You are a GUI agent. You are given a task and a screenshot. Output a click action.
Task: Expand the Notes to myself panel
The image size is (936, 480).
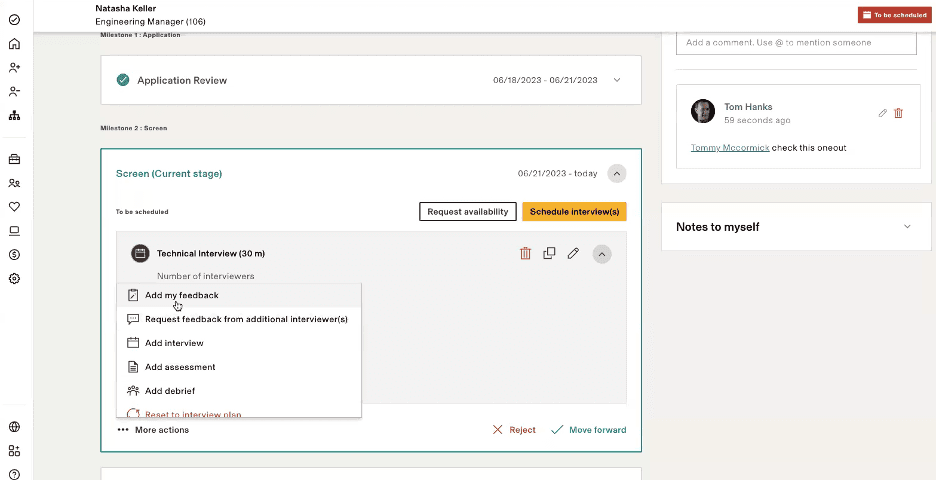(907, 227)
